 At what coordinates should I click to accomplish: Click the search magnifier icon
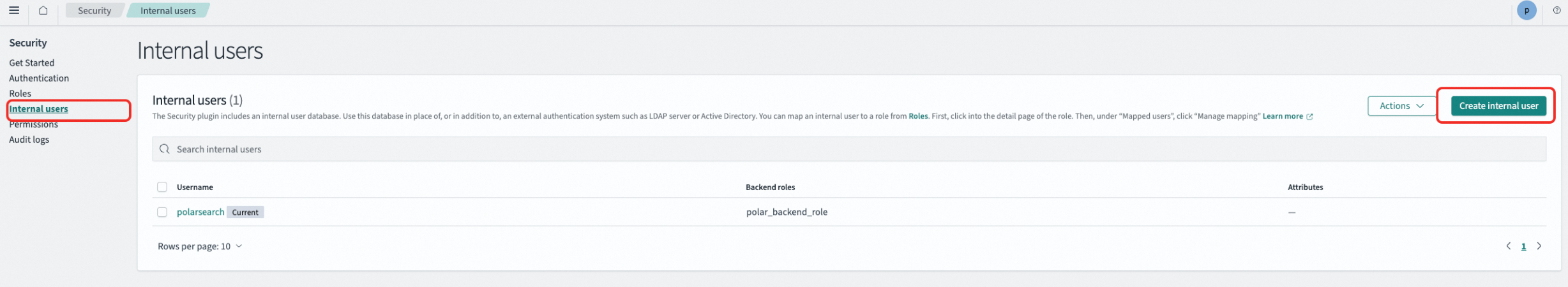coord(164,149)
